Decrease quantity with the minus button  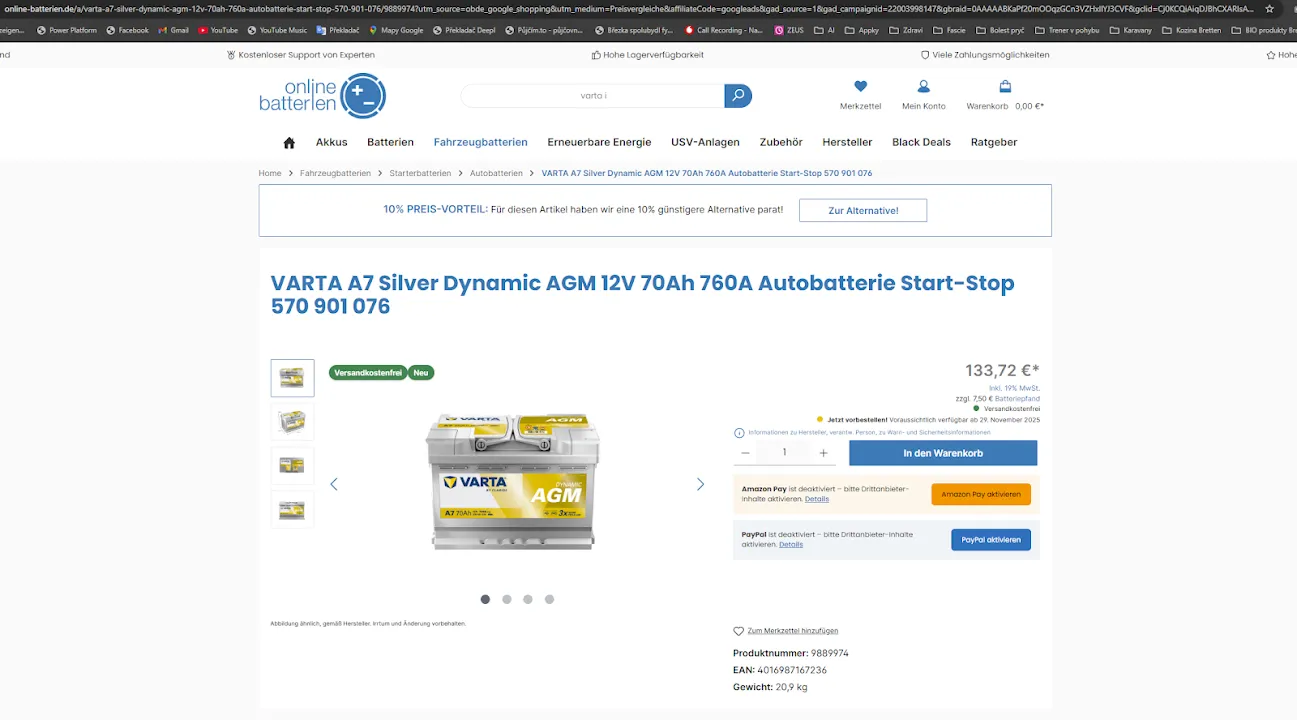click(745, 453)
